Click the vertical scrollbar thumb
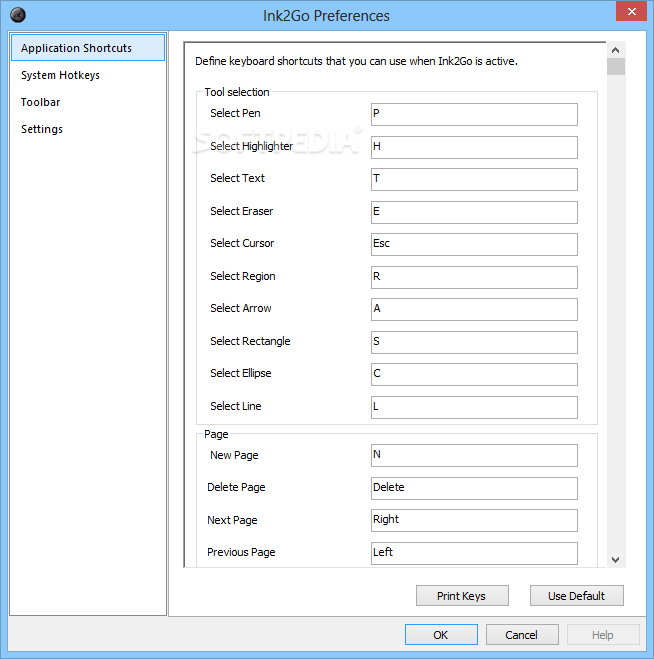 [x=616, y=66]
